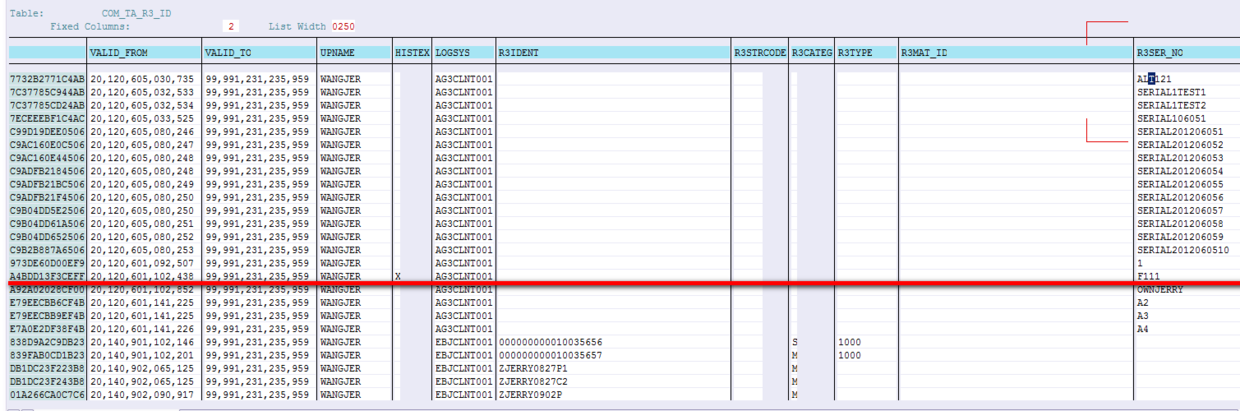Screen dimensions: 1240x411
Task: Click key cell 838D9A2C9DB23
Action: pyautogui.click(x=47, y=342)
